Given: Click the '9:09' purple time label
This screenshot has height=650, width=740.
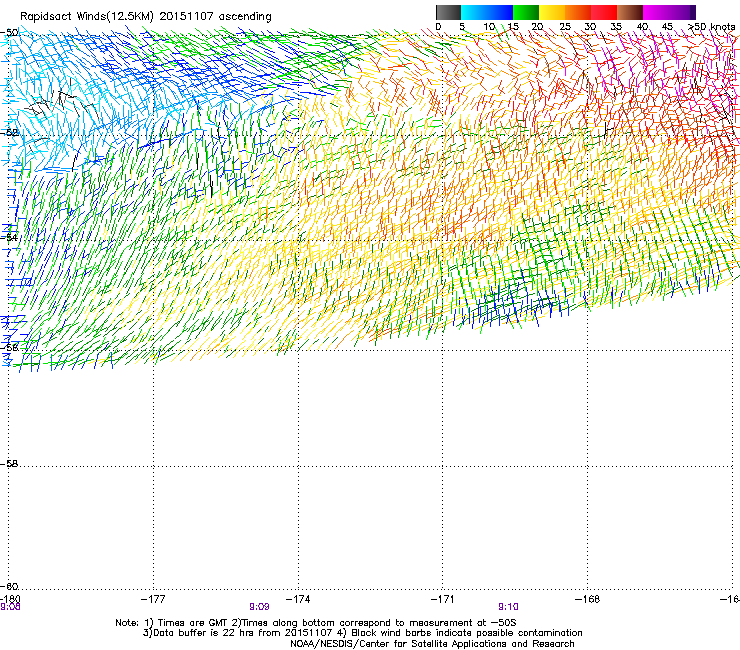Looking at the screenshot, I should click(x=259, y=607).
